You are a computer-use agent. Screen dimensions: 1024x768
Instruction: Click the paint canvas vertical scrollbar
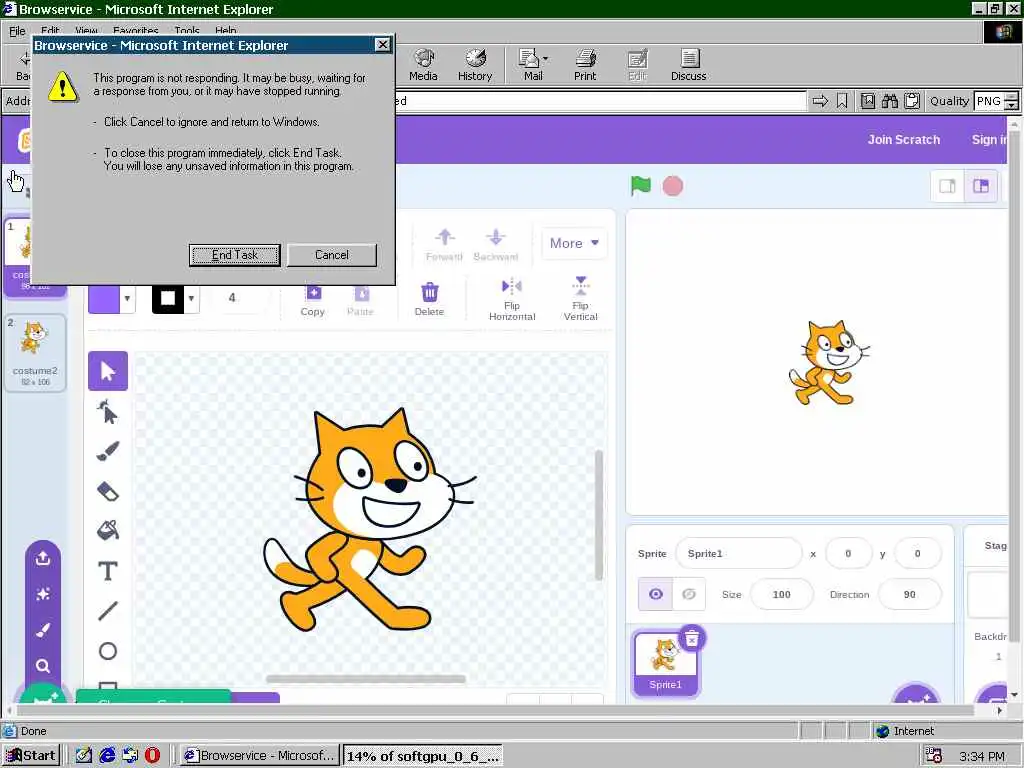pos(599,515)
